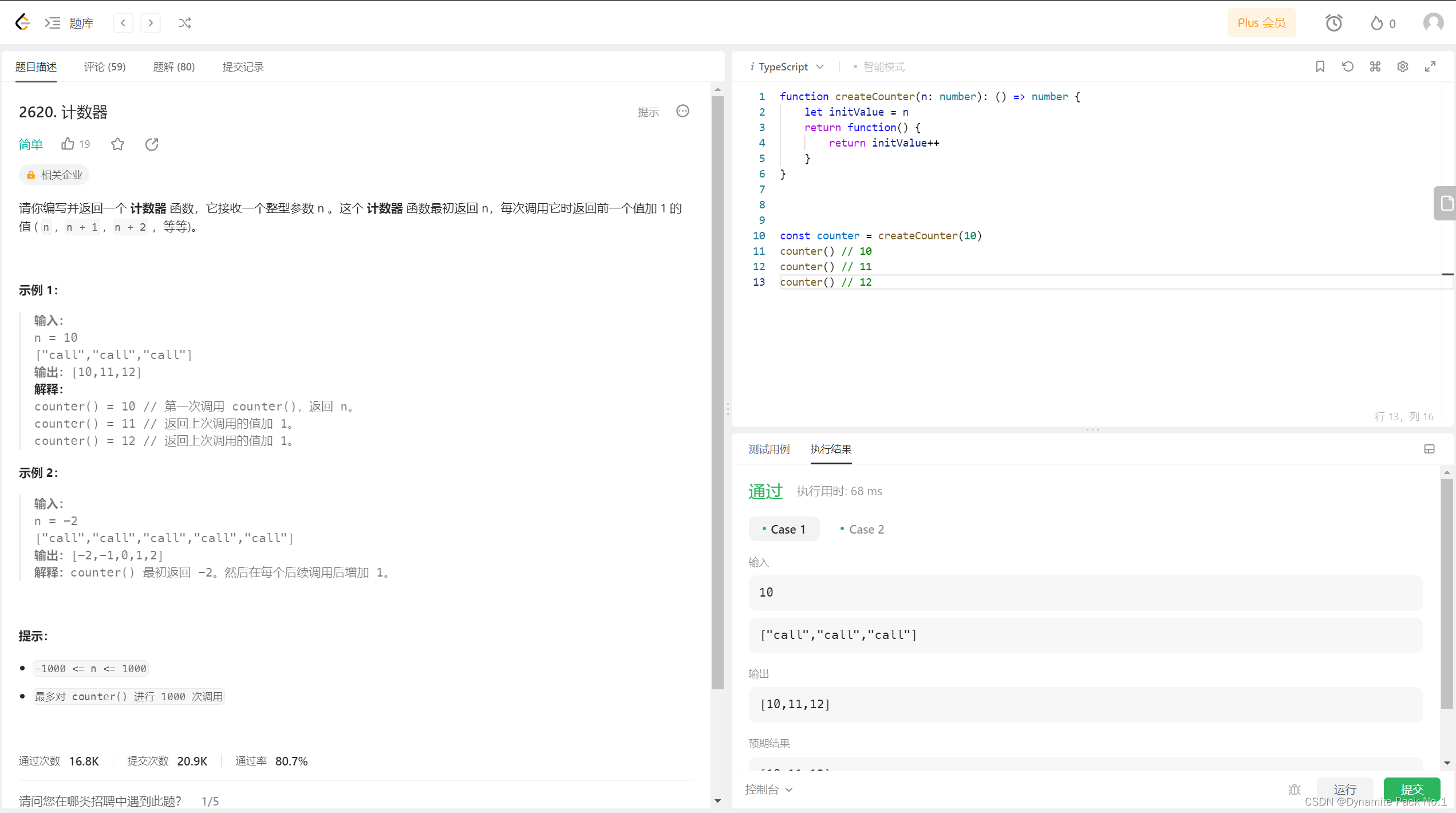
Task: Click the share problem icon
Action: pyautogui.click(x=152, y=144)
